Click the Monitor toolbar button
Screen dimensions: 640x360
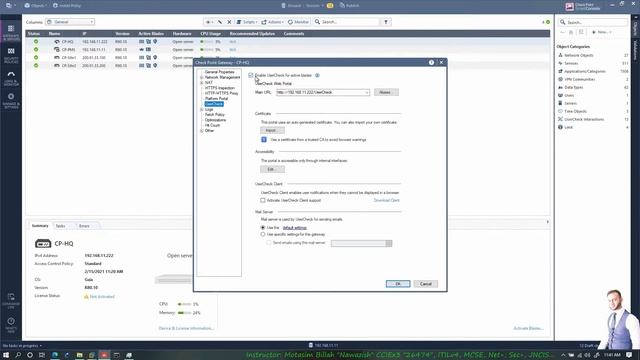[x=298, y=22]
